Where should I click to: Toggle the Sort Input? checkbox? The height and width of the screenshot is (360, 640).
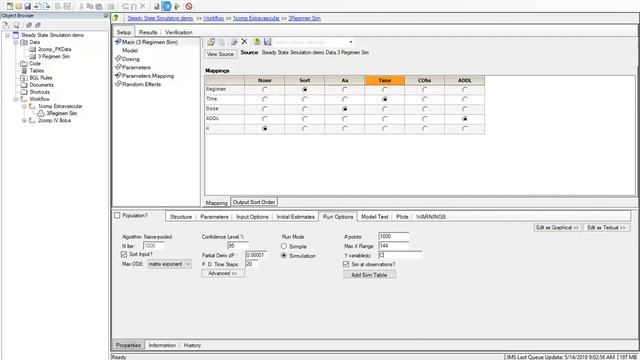pos(124,254)
